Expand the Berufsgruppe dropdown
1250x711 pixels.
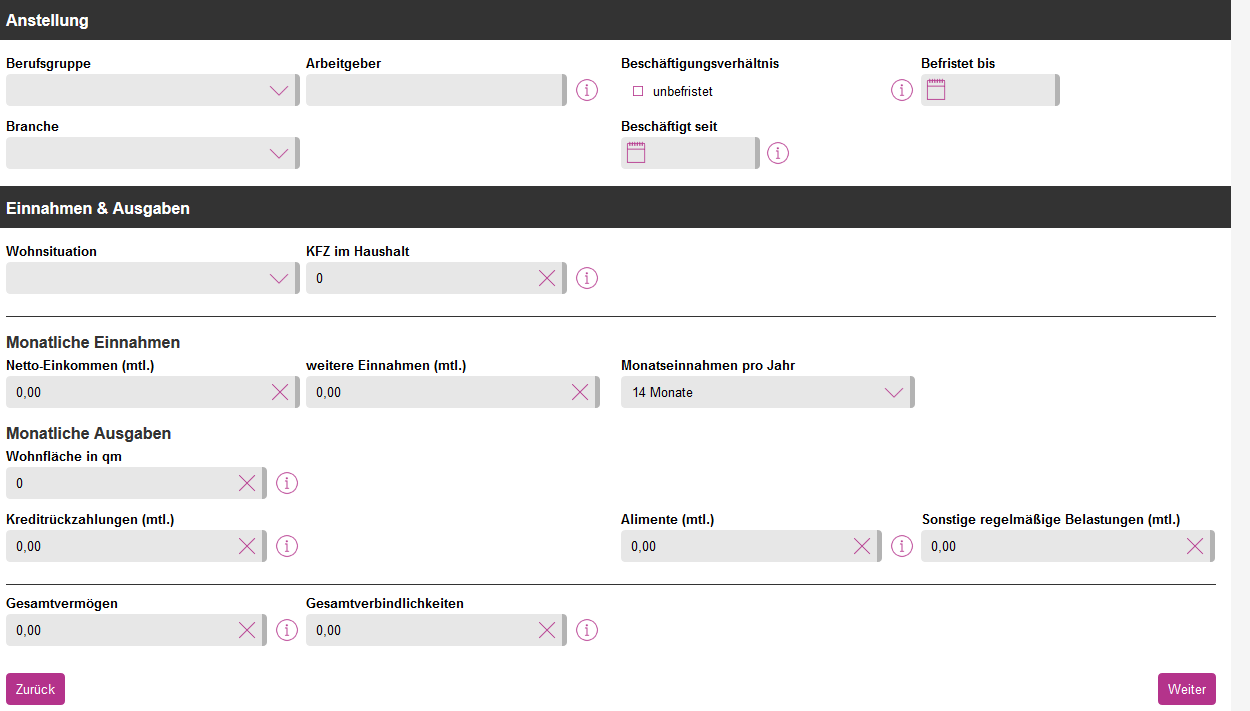[279, 90]
